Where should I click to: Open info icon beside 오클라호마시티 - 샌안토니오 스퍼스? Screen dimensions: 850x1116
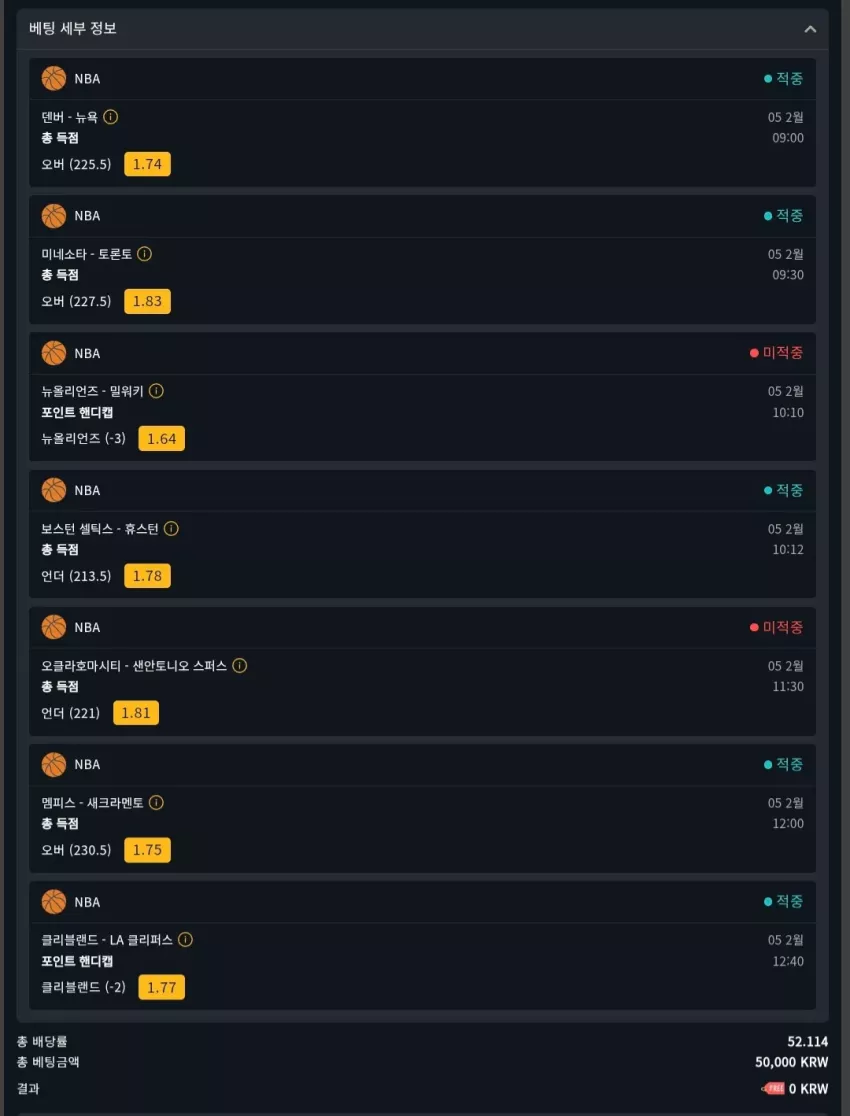(x=240, y=665)
